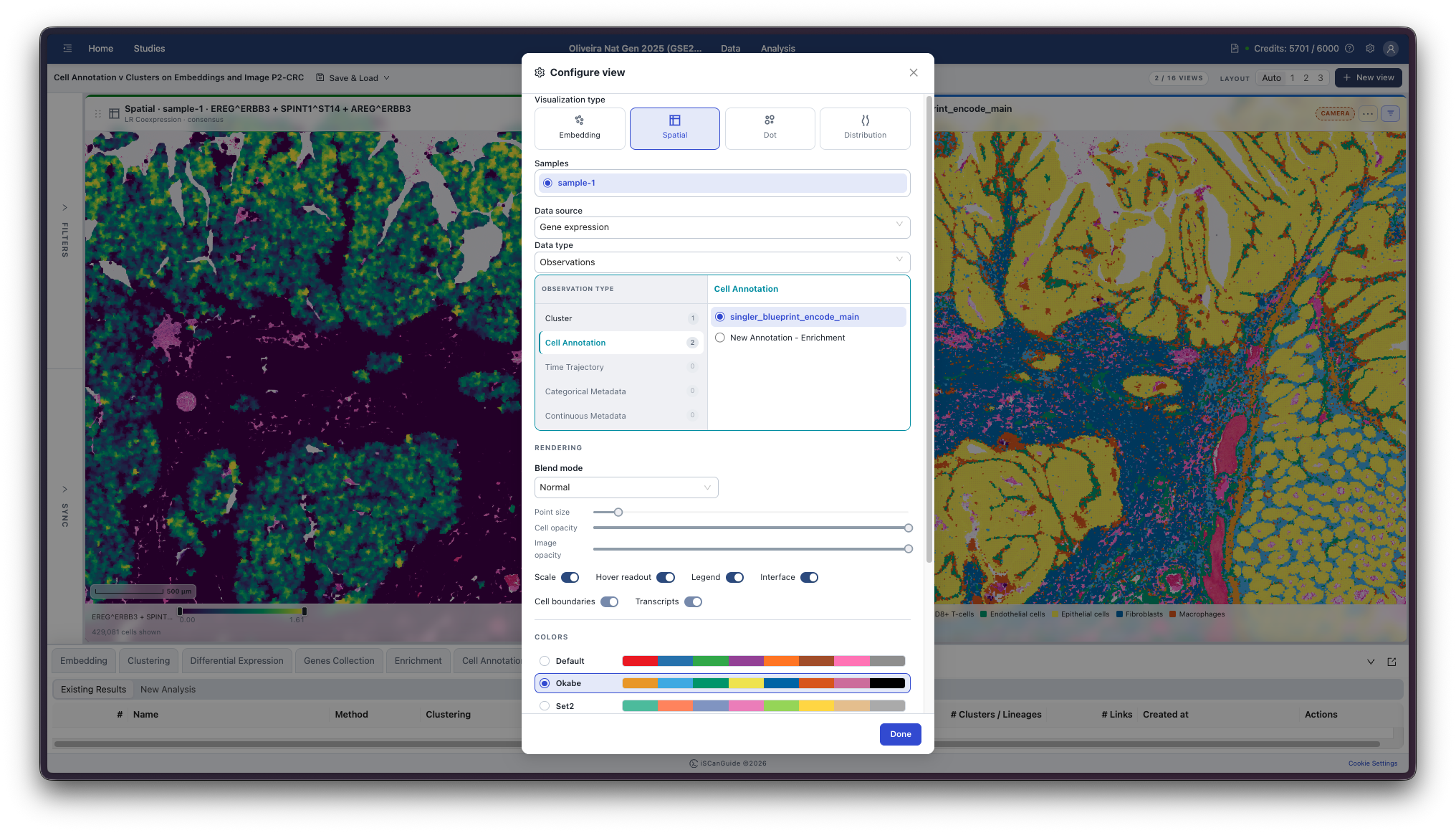
Task: Select Continuous Metadata observation type
Action: pos(621,416)
